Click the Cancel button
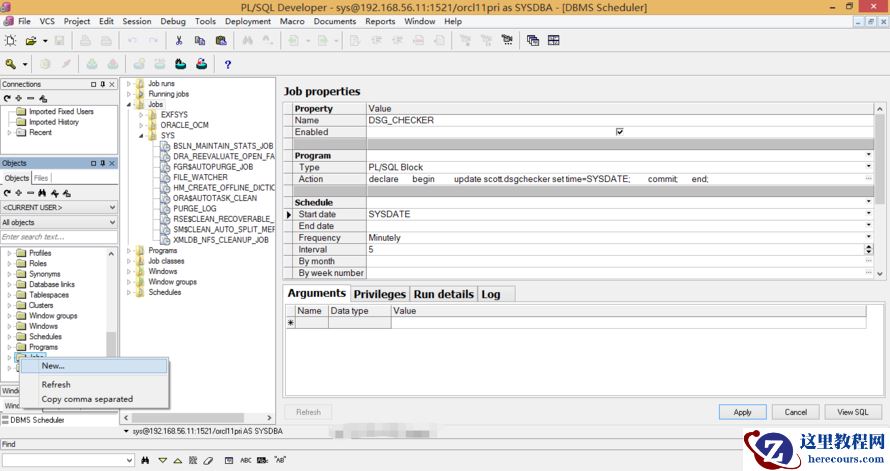The width and height of the screenshot is (890, 471). [795, 412]
